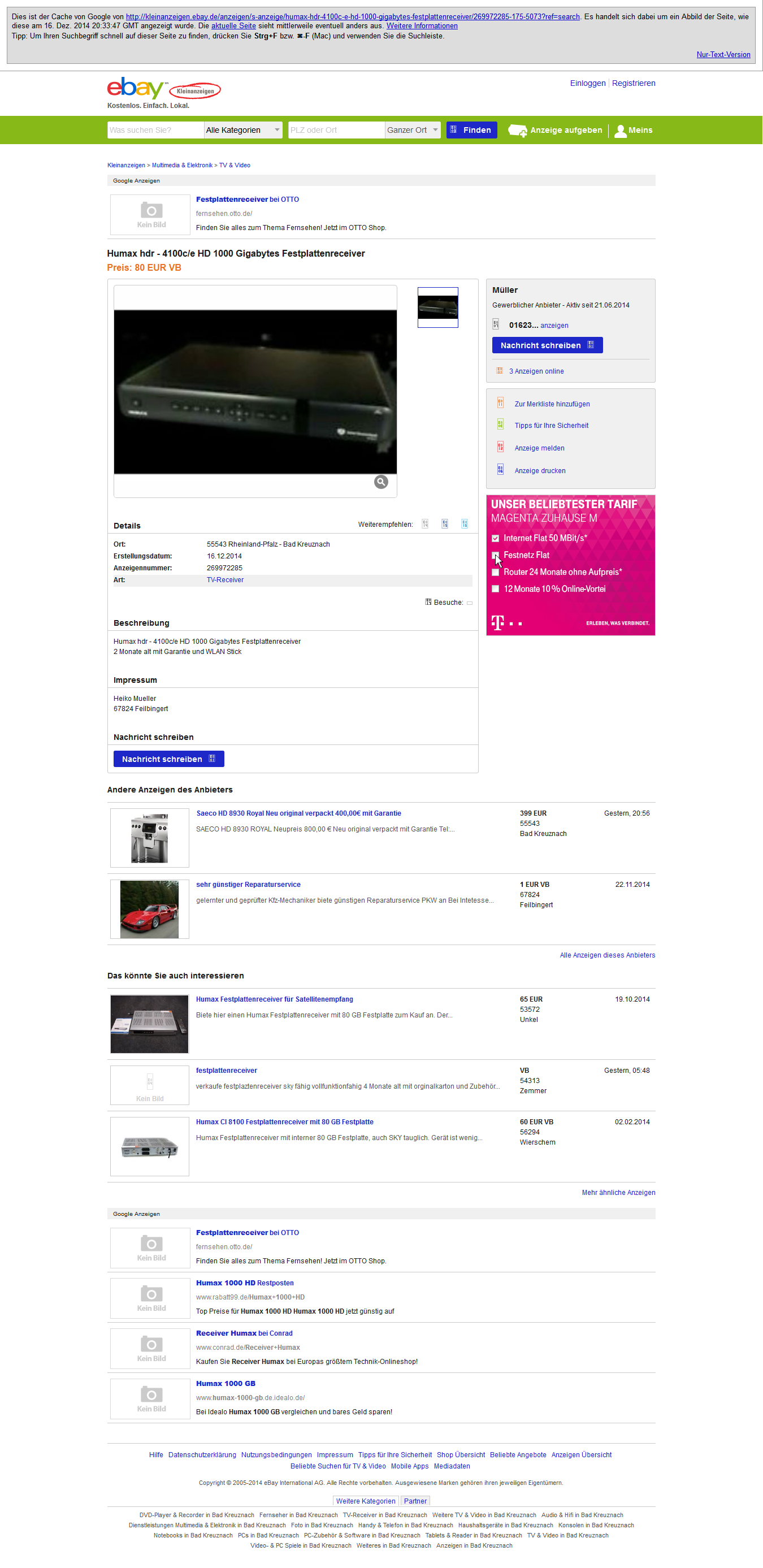Click the Meins user profile icon
763x1568 pixels.
[620, 130]
